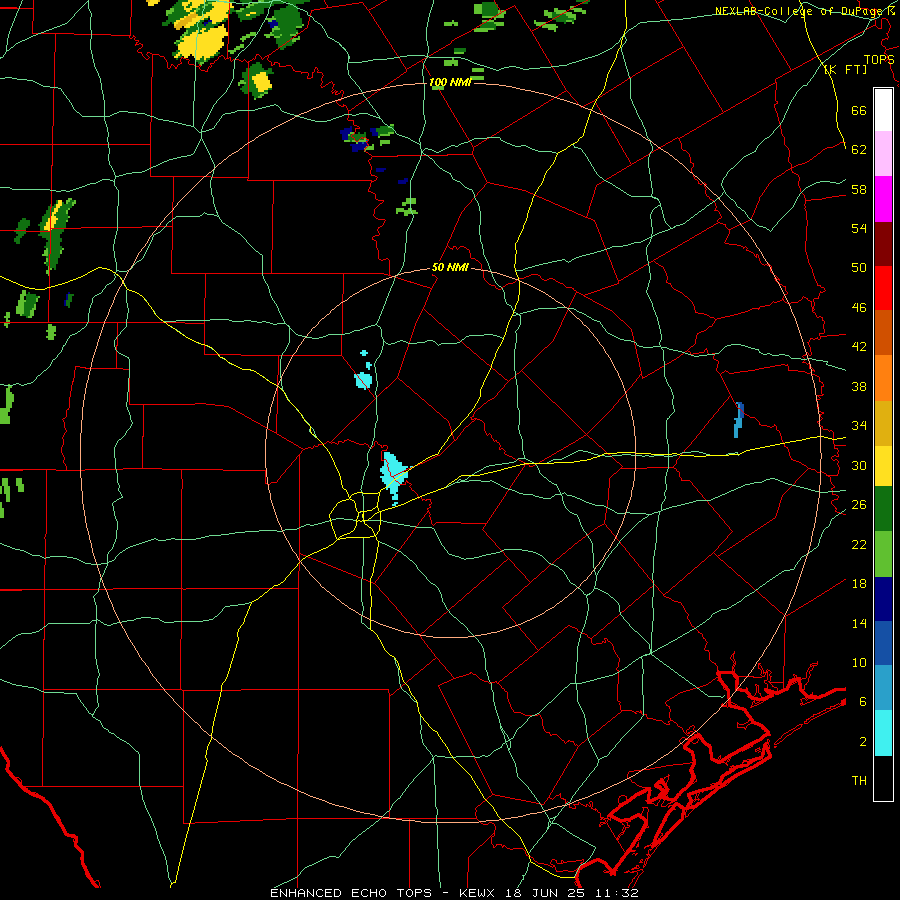
Task: Pick the dark red (maroon) legend swatch
Action: tap(883, 243)
